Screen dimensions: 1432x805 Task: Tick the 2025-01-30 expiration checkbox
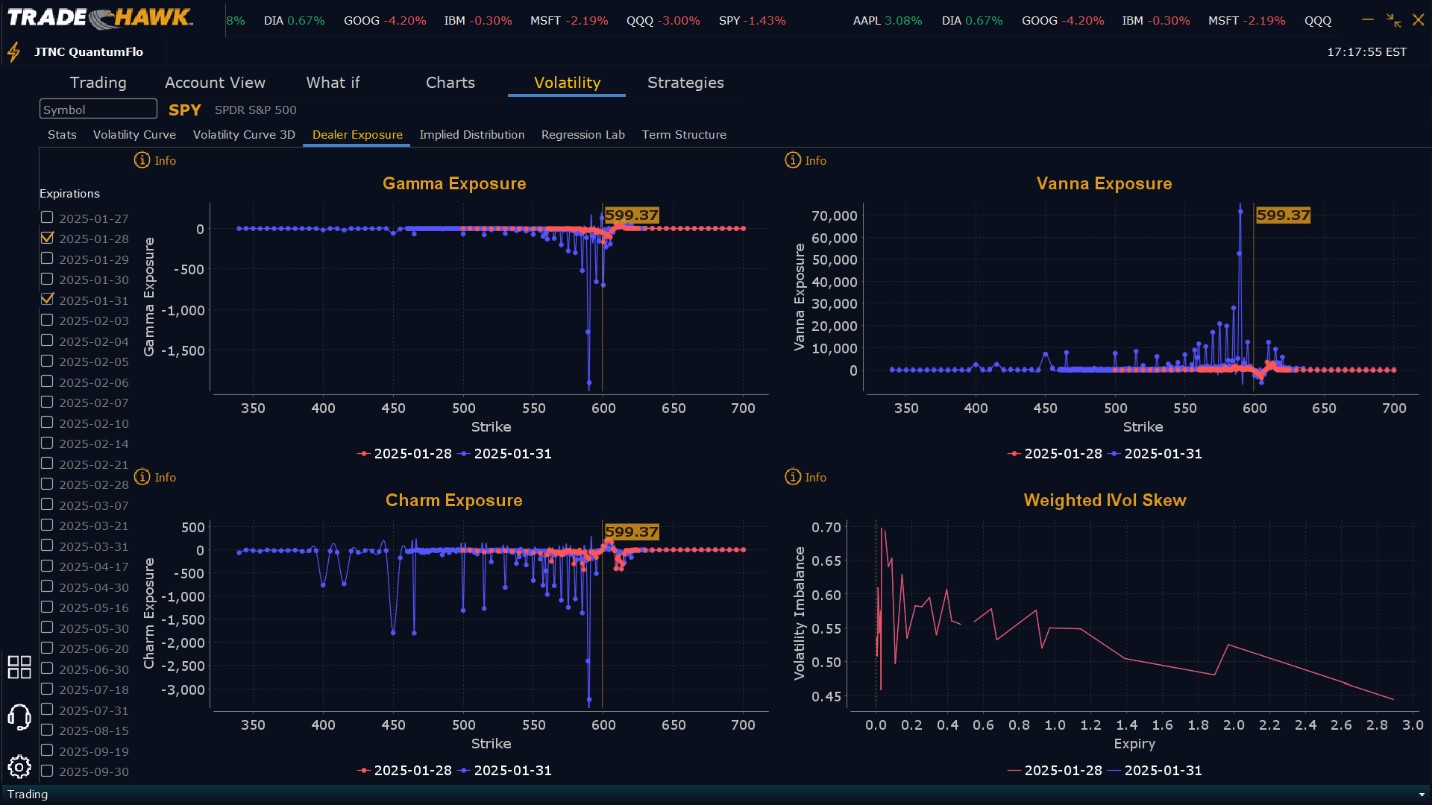coord(47,279)
